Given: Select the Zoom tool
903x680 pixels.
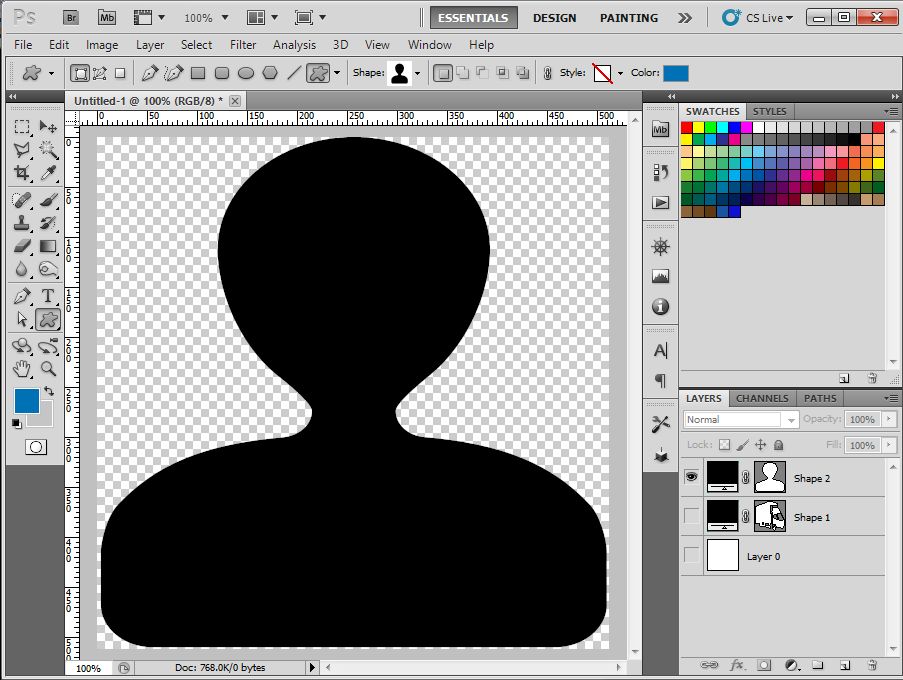Looking at the screenshot, I should [x=46, y=368].
